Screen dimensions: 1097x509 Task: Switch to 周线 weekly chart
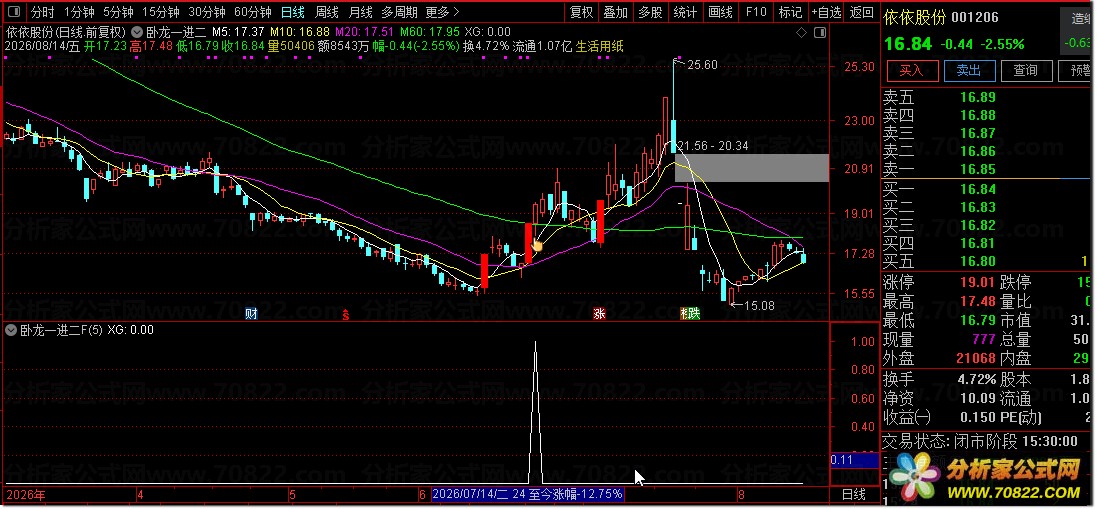coord(327,12)
